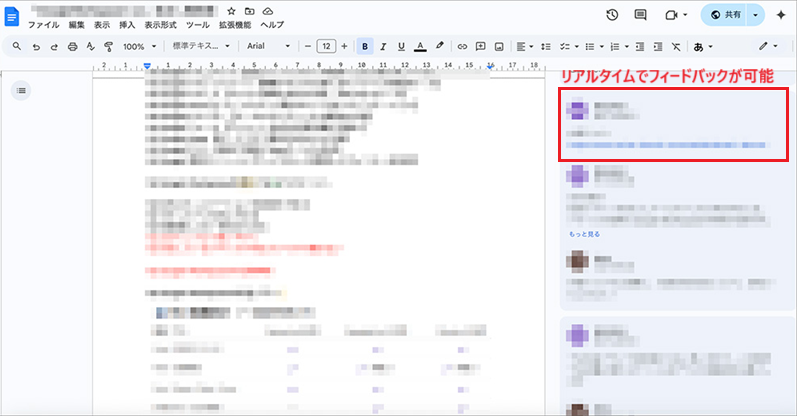
Task: Expand the arrow next to 共有 button
Action: (x=755, y=15)
